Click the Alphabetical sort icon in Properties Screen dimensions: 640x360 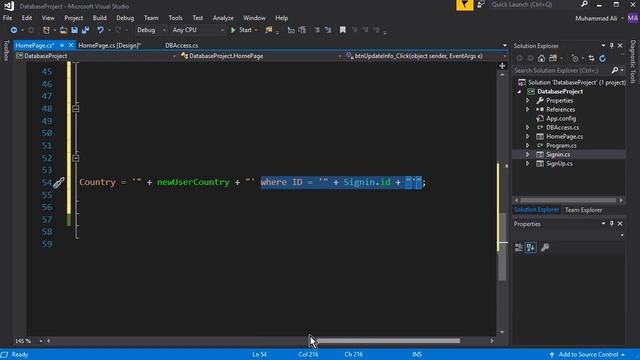(x=531, y=247)
